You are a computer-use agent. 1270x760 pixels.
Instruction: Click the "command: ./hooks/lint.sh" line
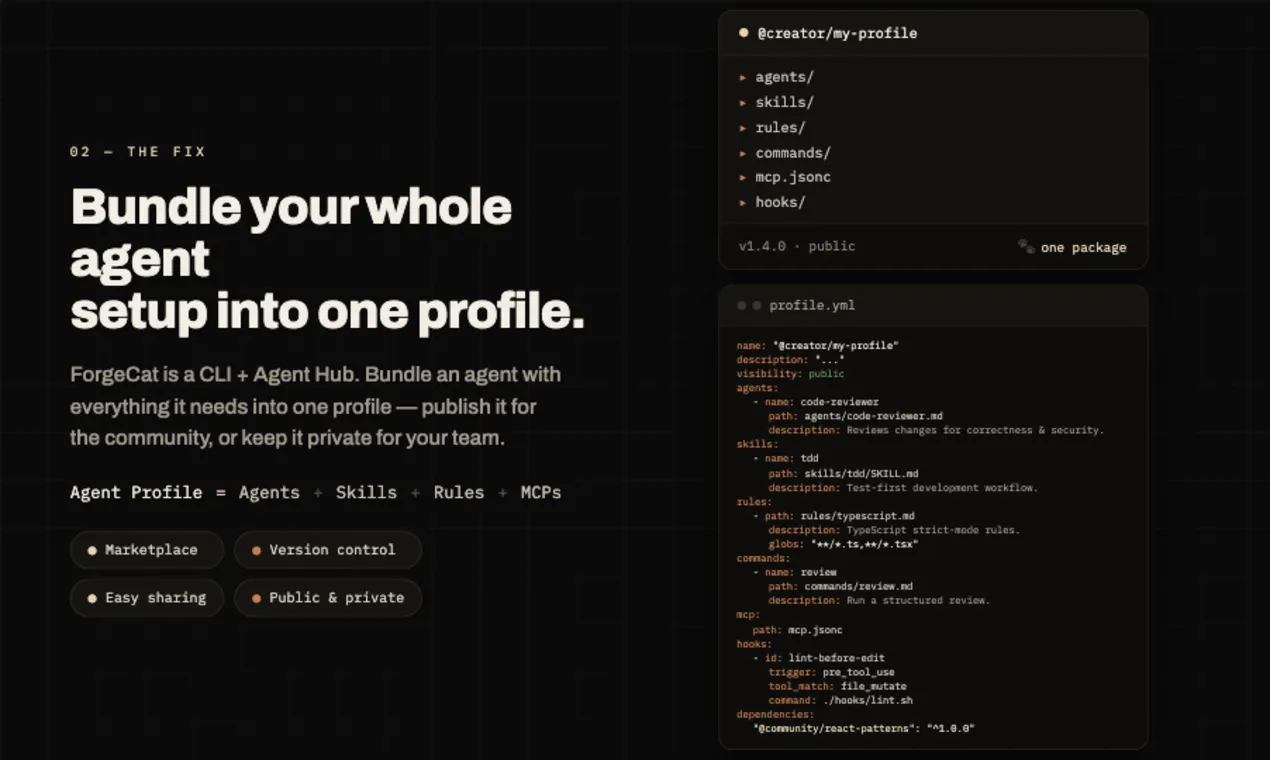[840, 701]
